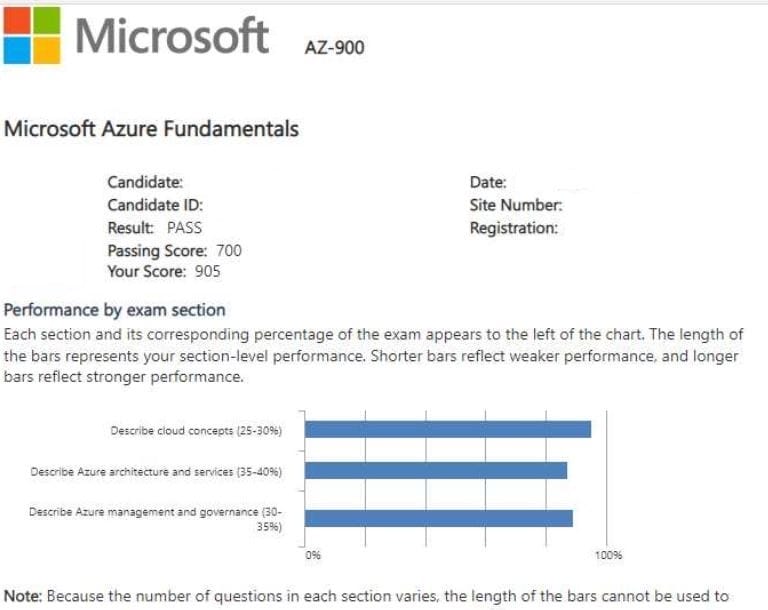Click the 0% axis label

[313, 554]
